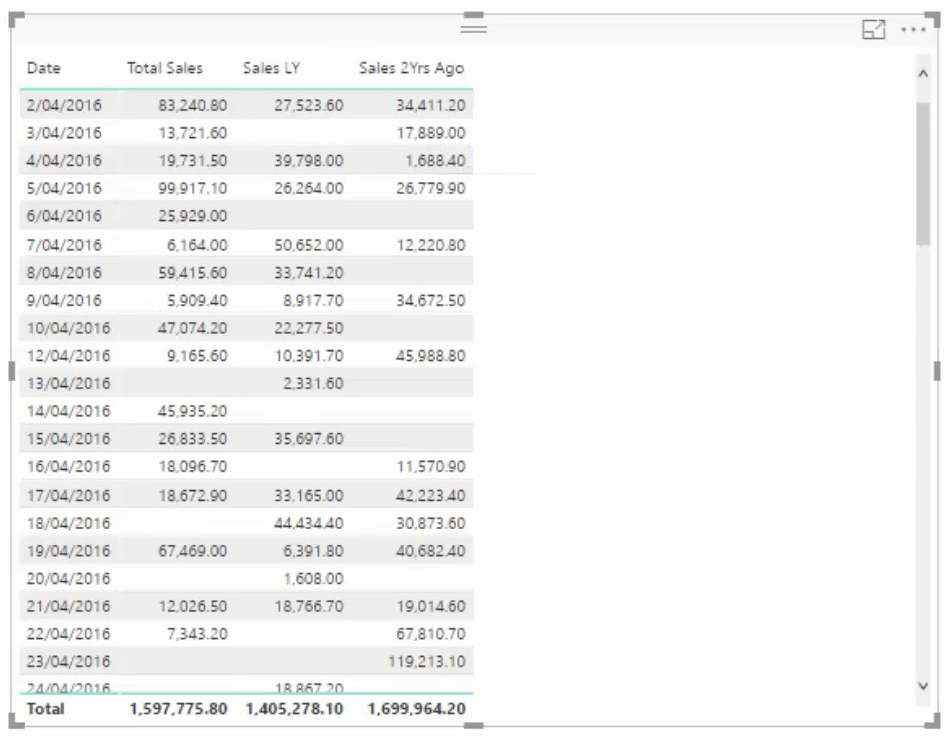This screenshot has height=742, width=948.
Task: Select date cell 2/04/2016
Action: click(64, 105)
